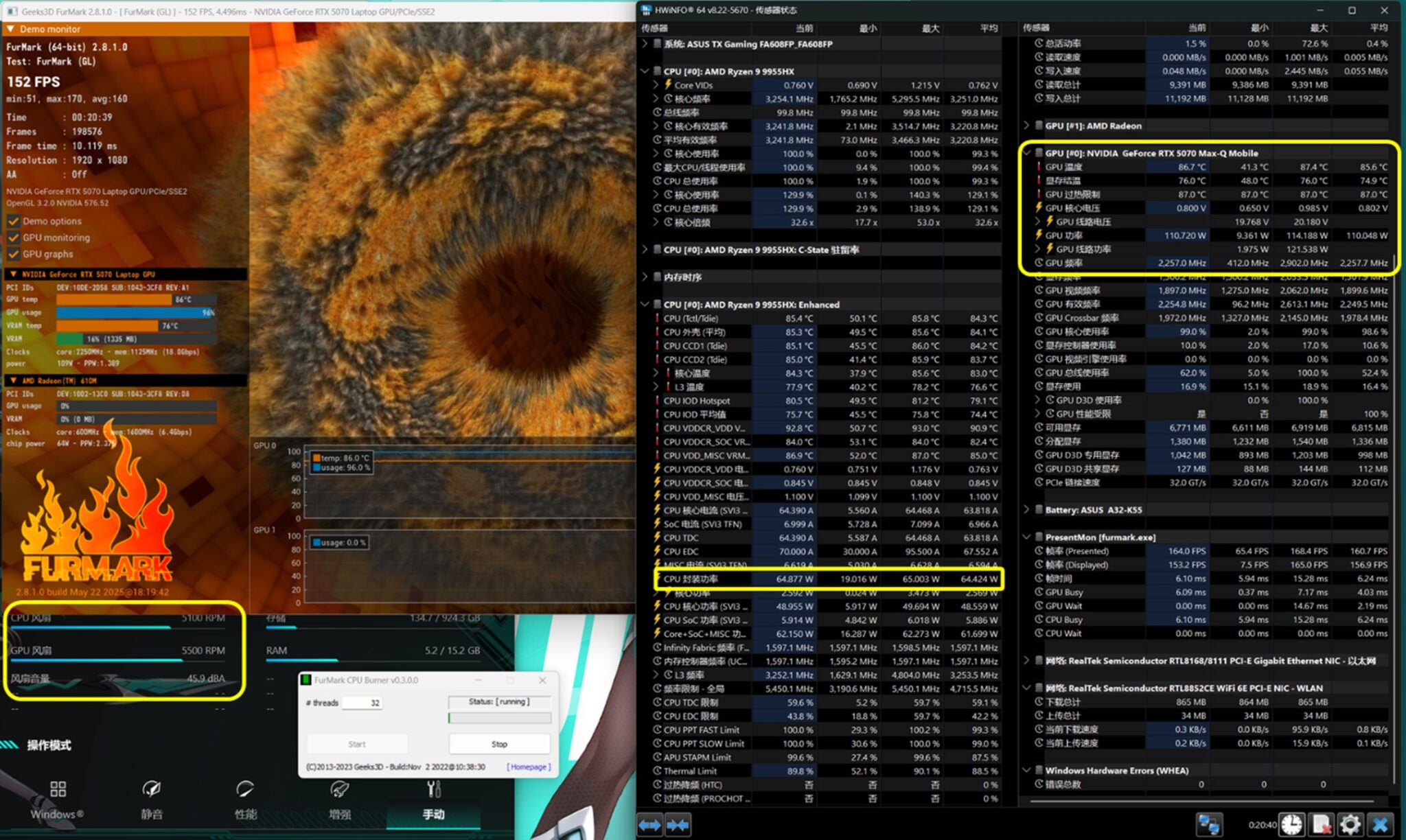Collapse NVIDIA GeForce RTX 5070 Laptop GPU section in FurMark
Image resolution: width=1406 pixels, height=840 pixels.
[13, 274]
